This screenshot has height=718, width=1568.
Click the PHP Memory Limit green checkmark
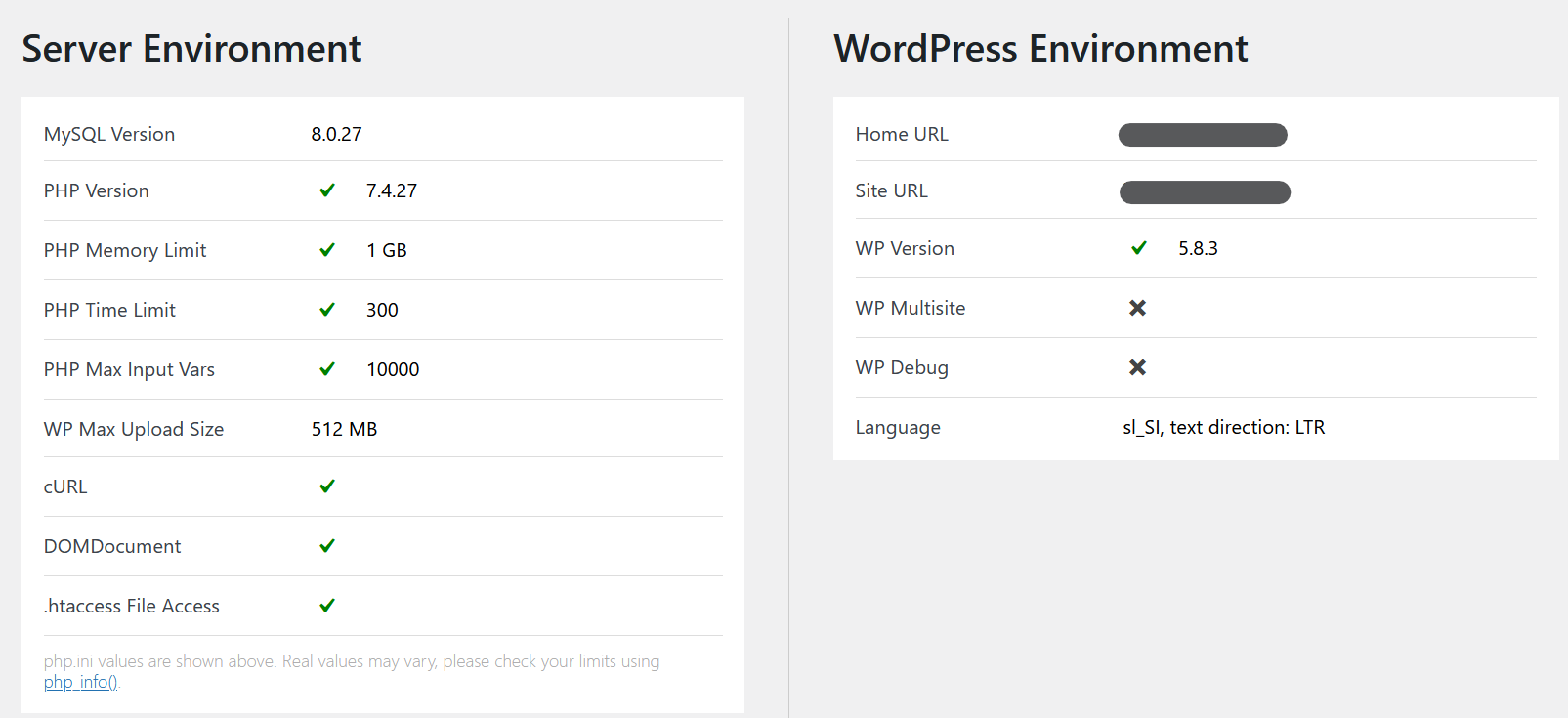pyautogui.click(x=327, y=250)
